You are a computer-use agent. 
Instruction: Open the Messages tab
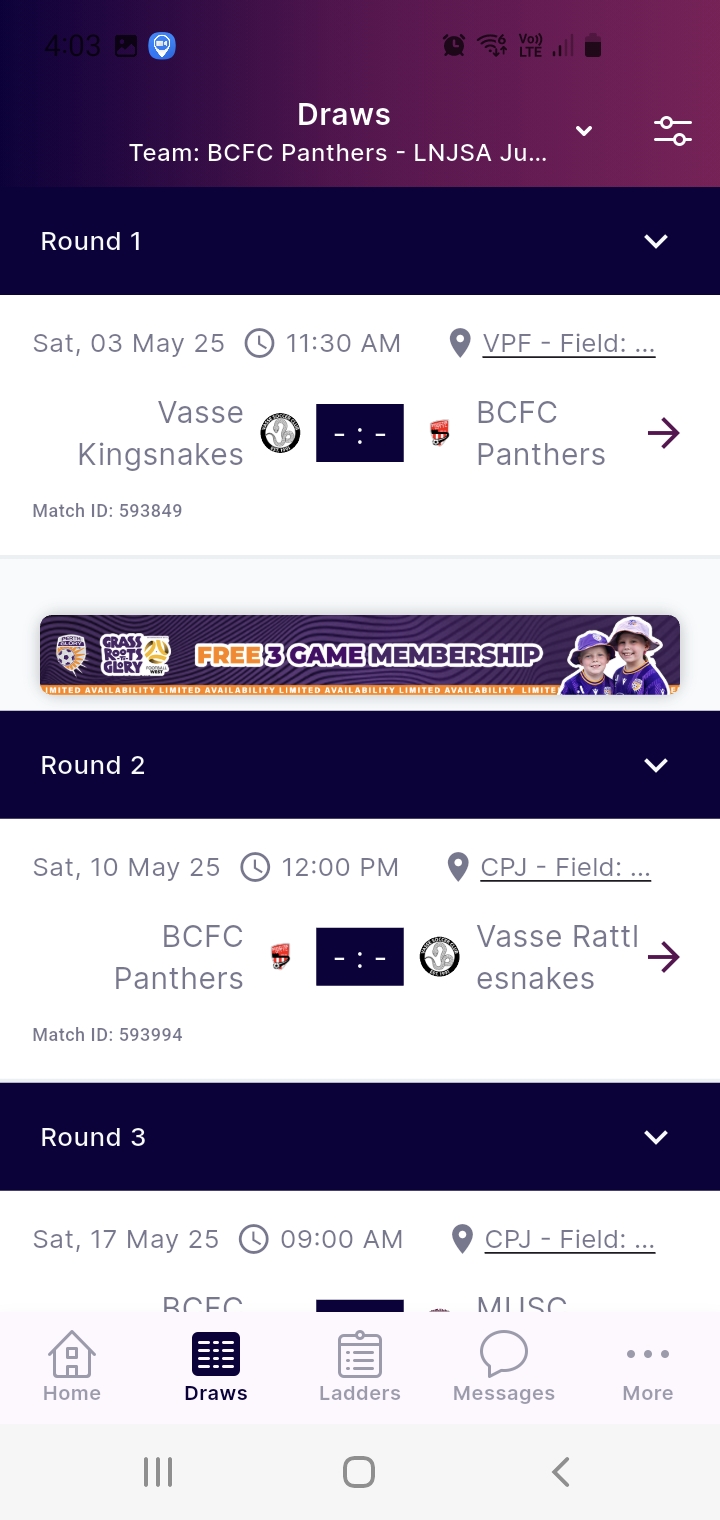pyautogui.click(x=504, y=1366)
